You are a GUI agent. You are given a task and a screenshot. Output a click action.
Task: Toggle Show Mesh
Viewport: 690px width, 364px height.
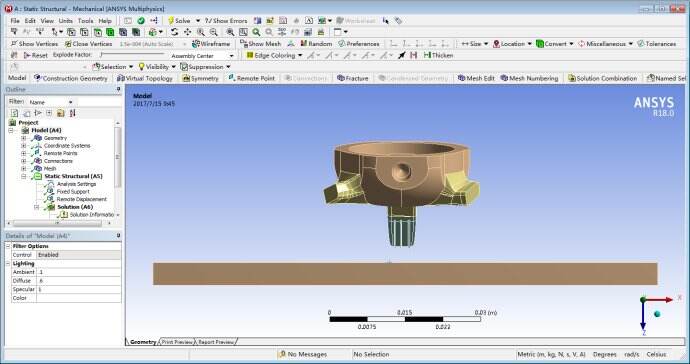261,44
